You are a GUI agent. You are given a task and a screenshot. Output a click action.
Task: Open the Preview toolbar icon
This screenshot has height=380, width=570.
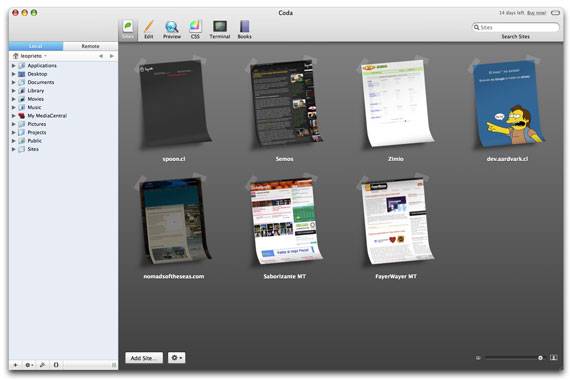tap(172, 29)
